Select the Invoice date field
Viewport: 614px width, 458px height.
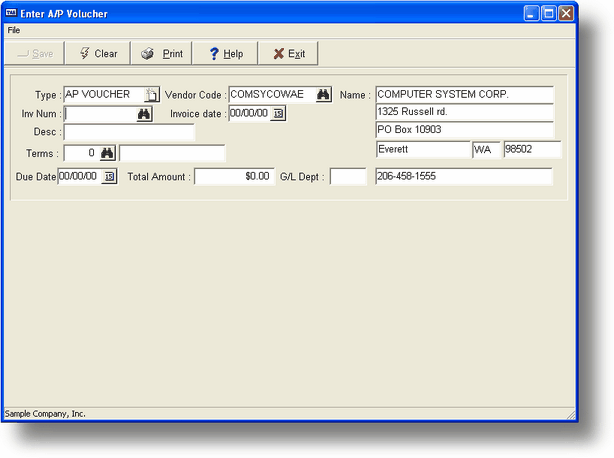250,114
